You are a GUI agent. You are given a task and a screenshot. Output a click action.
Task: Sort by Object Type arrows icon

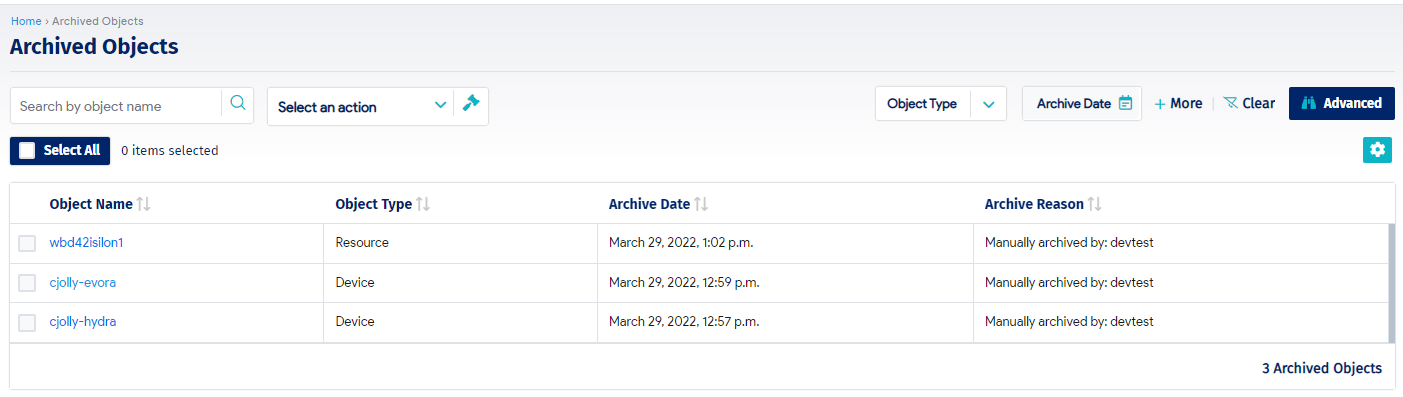423,204
